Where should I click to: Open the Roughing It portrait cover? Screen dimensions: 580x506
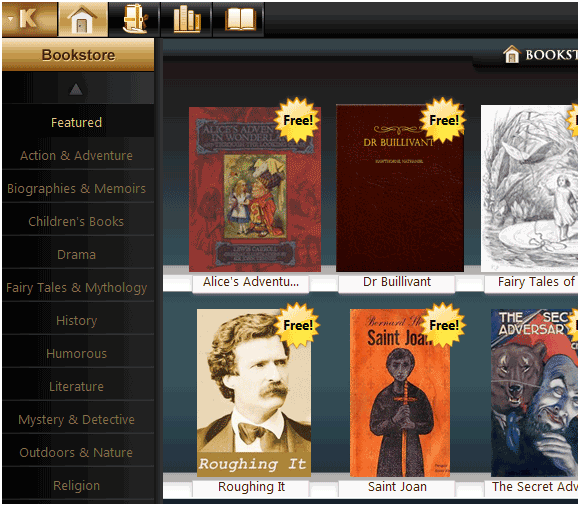[254, 393]
